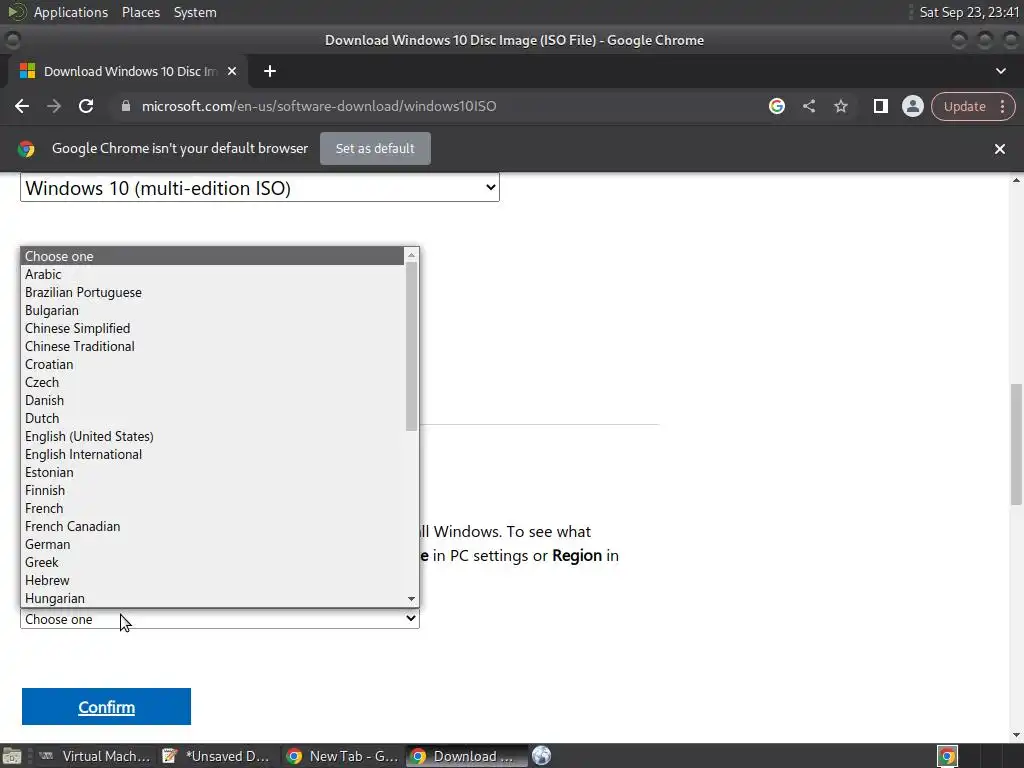
Task: Click the Set as default button
Action: 375,148
